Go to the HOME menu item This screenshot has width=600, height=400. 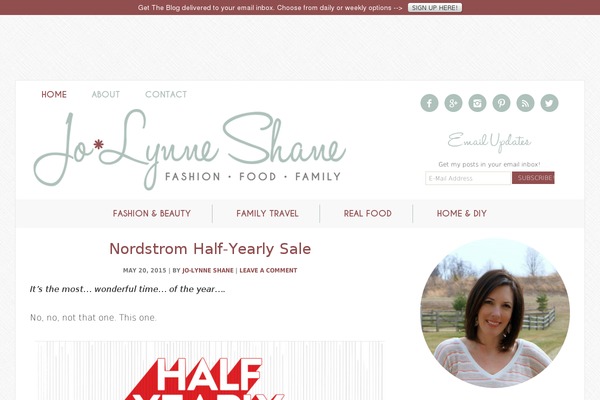coord(54,95)
